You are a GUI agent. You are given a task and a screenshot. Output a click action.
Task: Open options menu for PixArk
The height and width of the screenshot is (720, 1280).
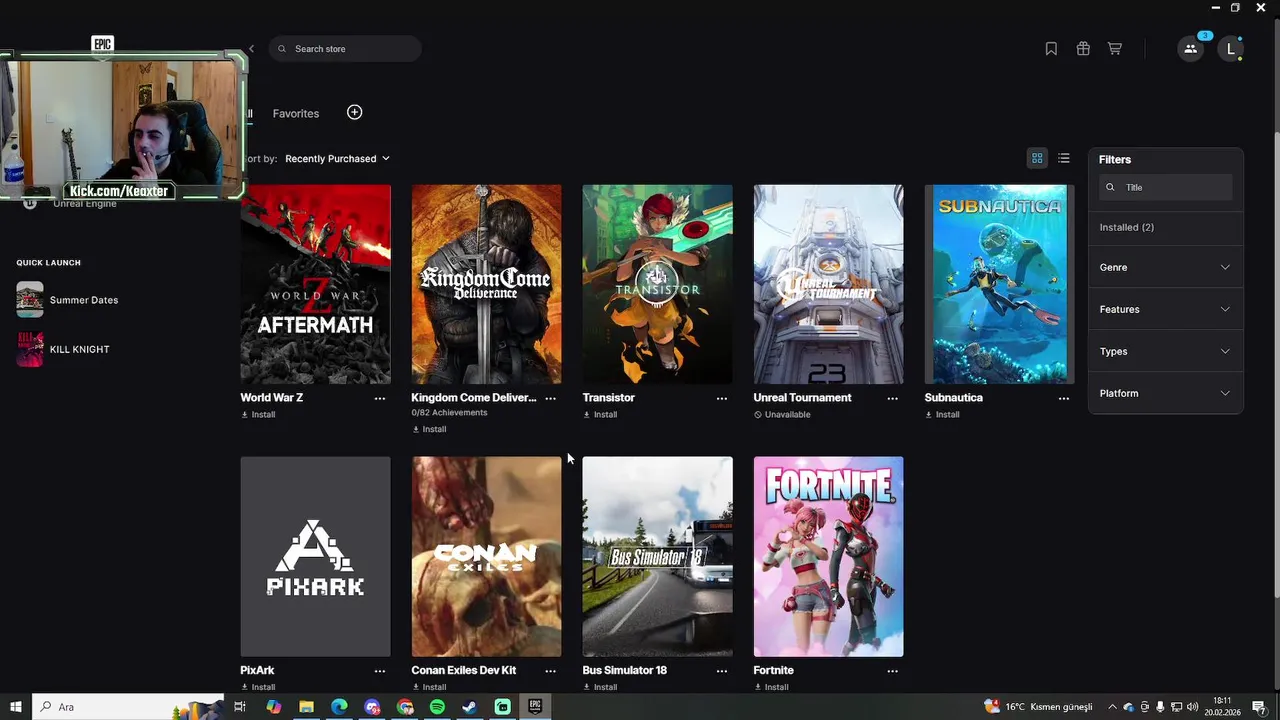click(380, 671)
